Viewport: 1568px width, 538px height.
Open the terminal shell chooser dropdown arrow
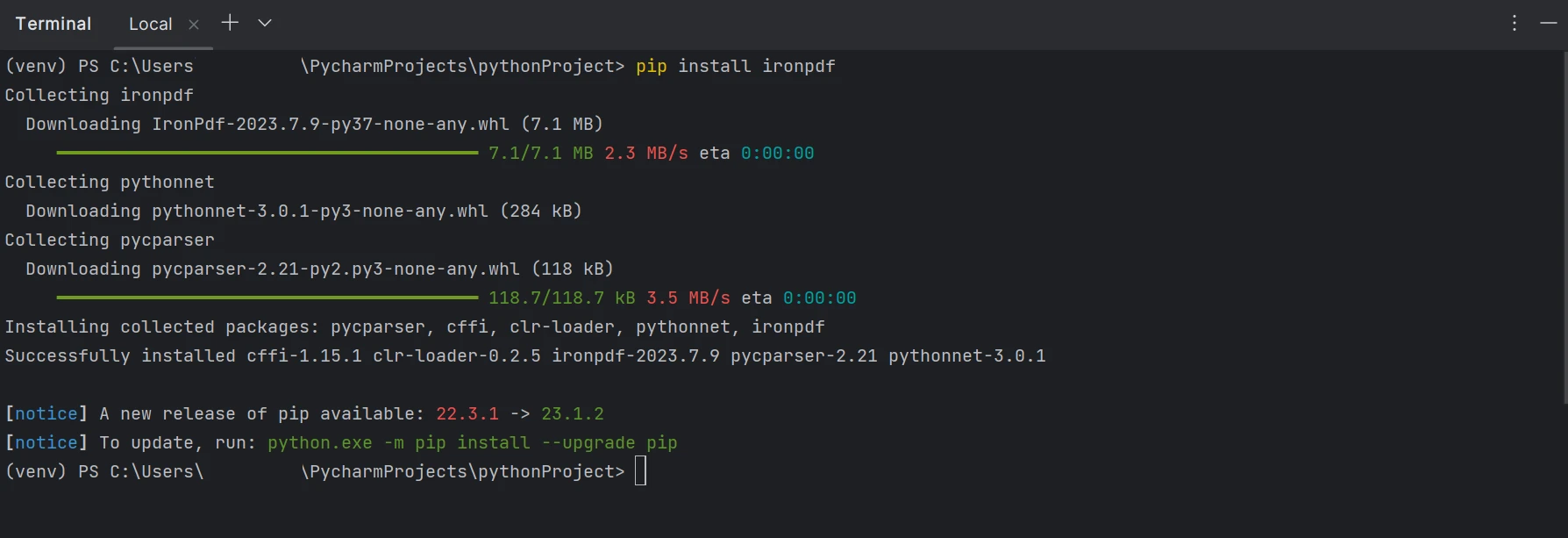pos(265,23)
